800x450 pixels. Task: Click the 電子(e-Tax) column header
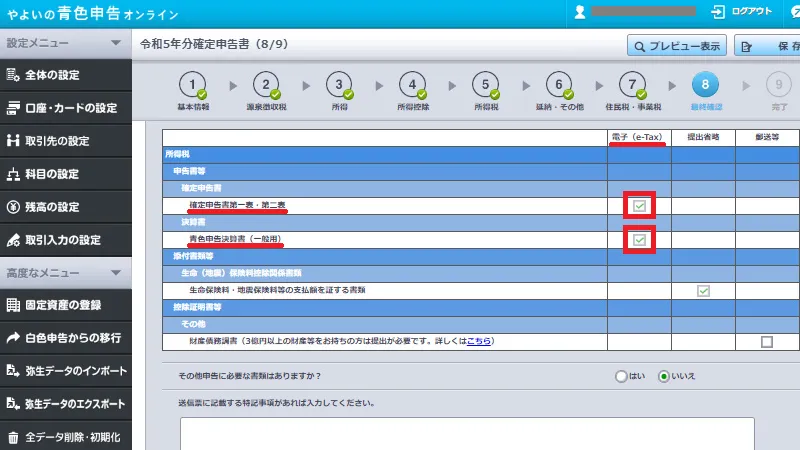[637, 137]
